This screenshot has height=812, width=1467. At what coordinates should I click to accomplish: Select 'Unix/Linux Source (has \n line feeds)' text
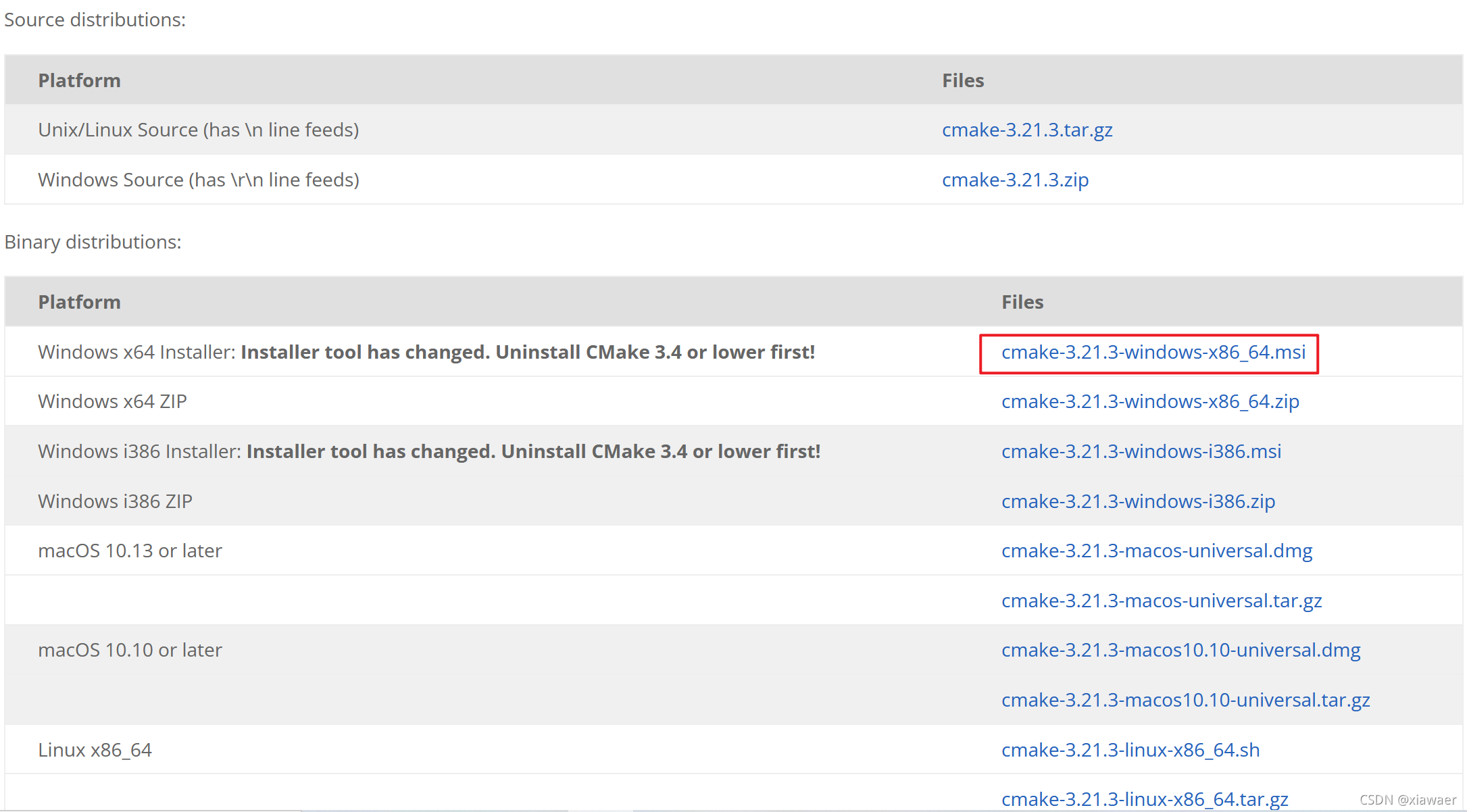click(x=198, y=130)
